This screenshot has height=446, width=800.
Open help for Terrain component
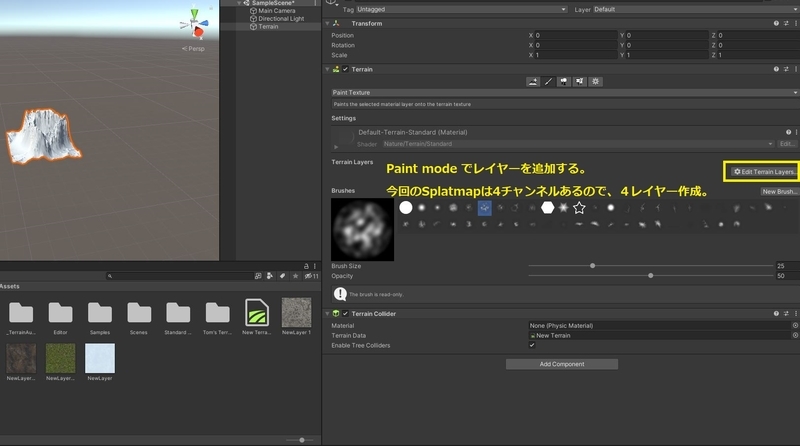(776, 69)
